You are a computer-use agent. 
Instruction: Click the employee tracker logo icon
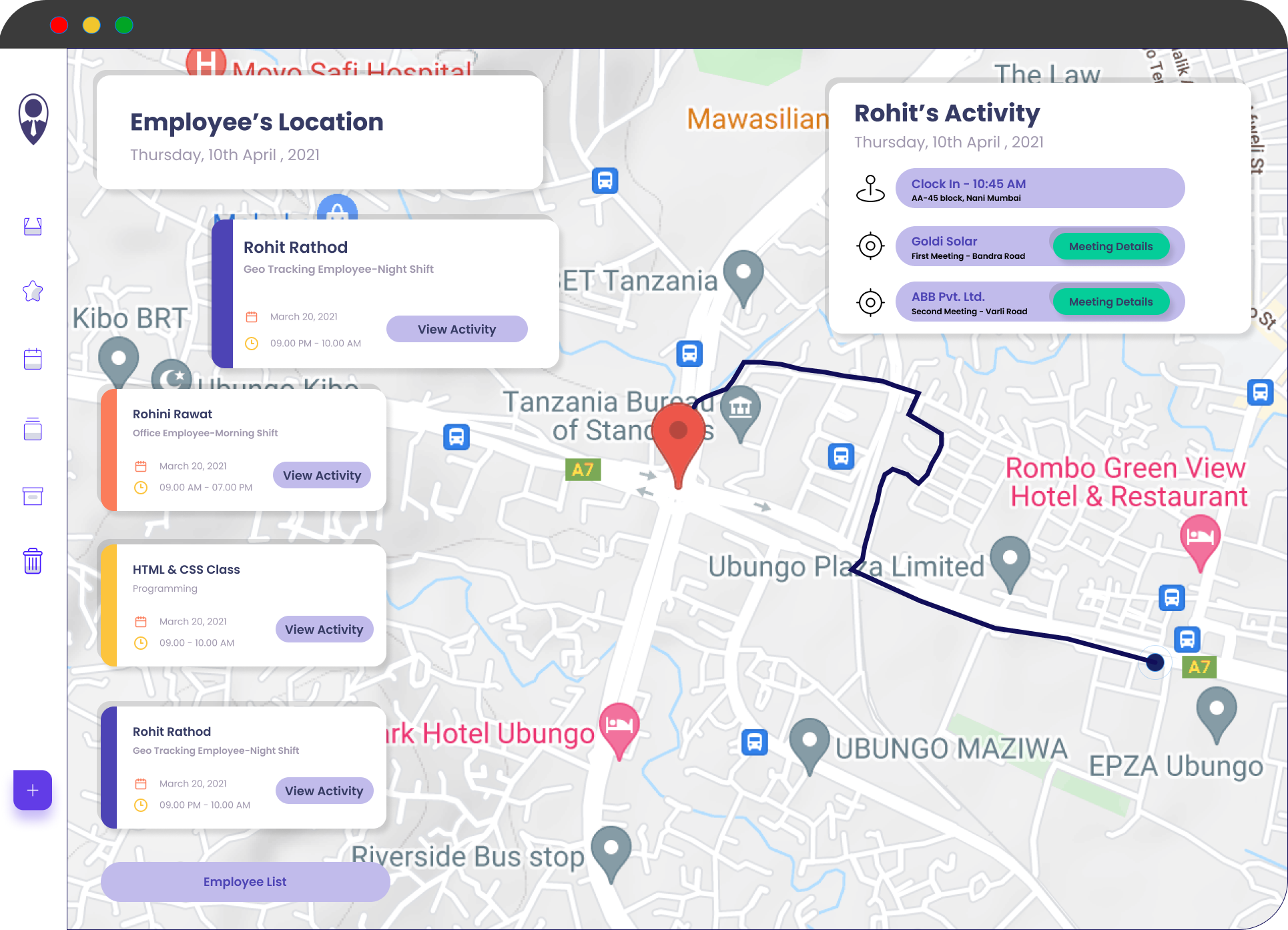point(33,119)
